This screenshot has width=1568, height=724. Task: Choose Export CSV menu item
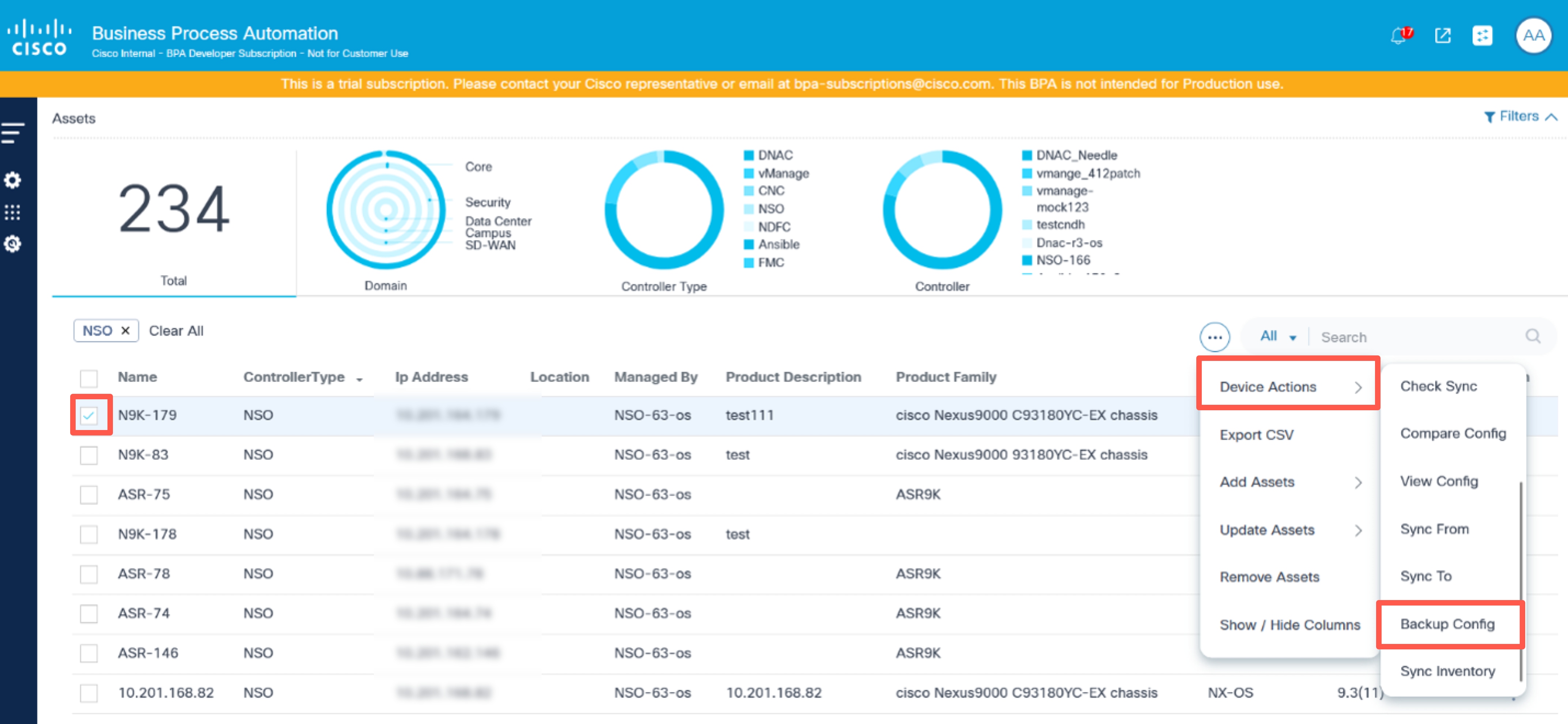click(1256, 435)
